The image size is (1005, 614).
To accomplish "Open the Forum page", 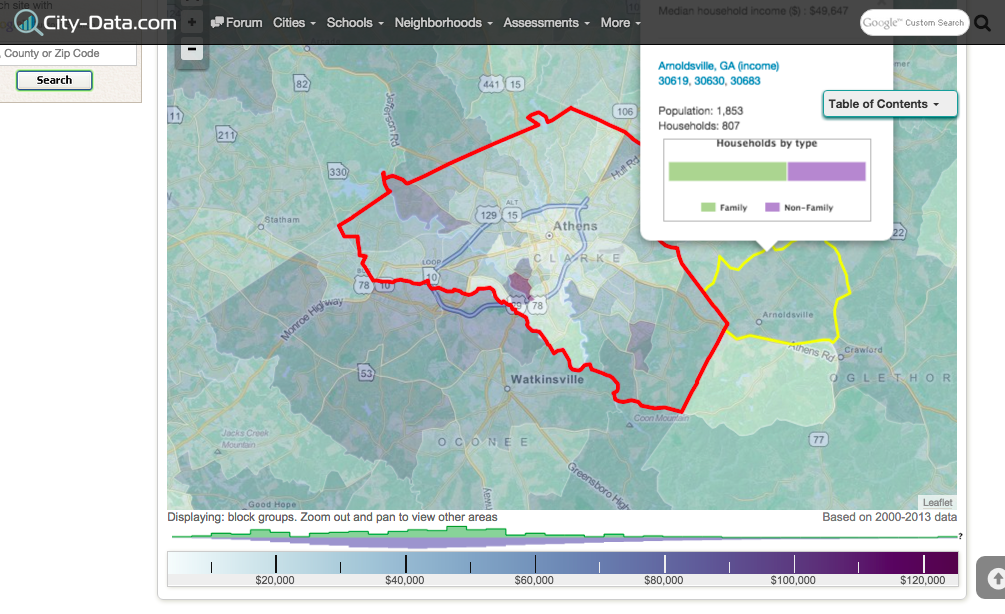I will tap(237, 22).
